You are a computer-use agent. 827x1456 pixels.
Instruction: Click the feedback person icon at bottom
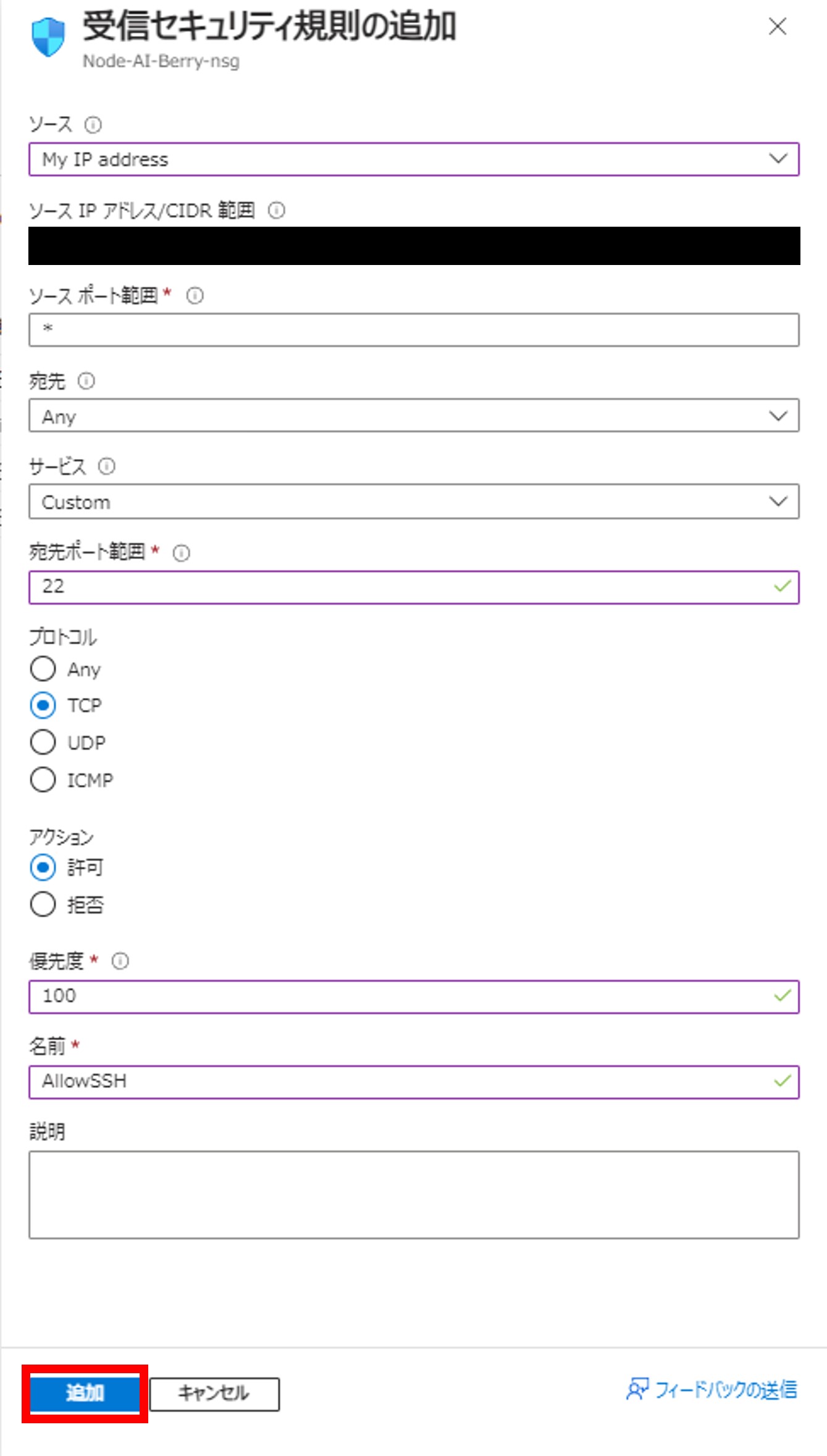point(637,1389)
